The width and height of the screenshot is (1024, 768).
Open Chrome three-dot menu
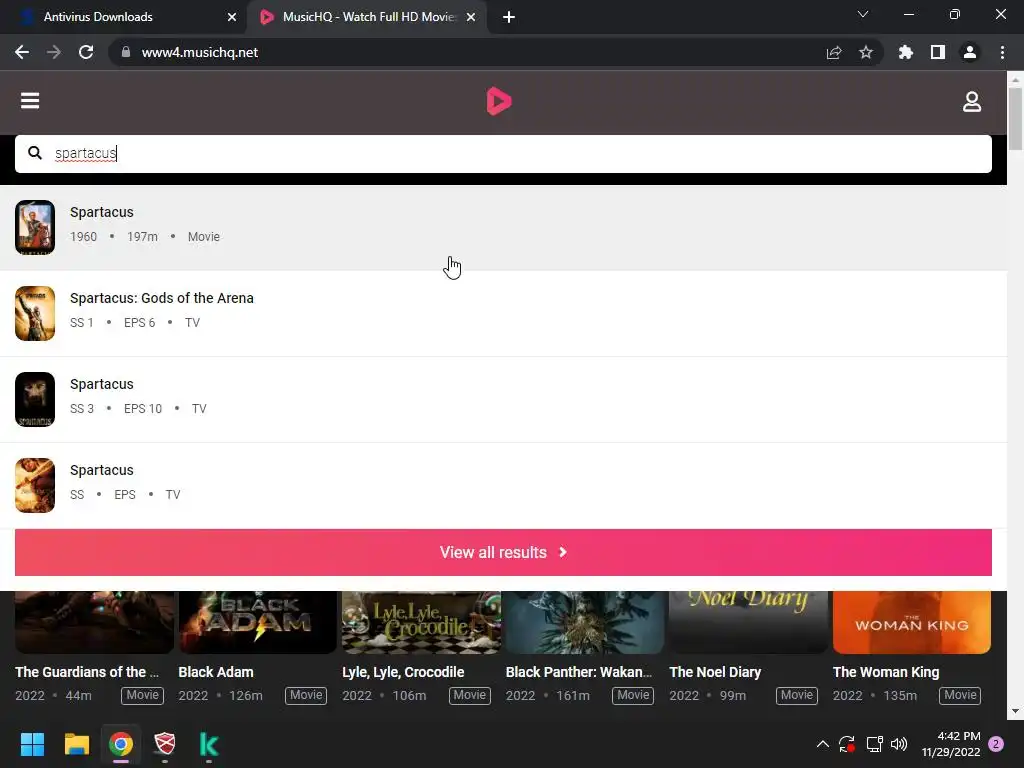pyautogui.click(x=1002, y=52)
